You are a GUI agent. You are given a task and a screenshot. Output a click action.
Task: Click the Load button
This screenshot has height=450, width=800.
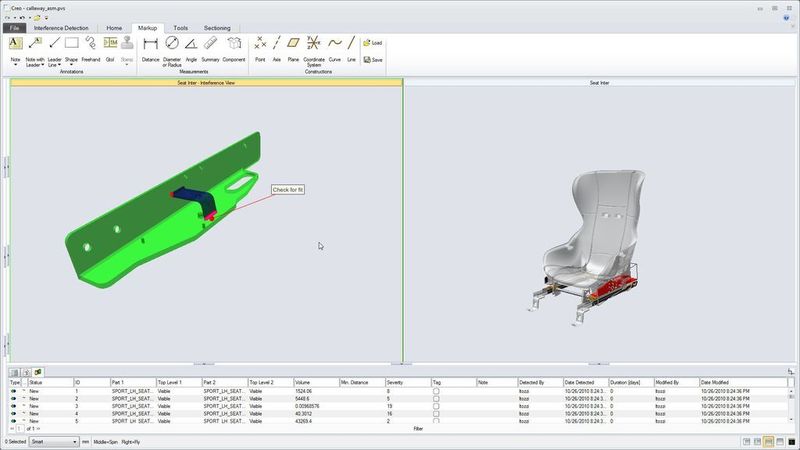pos(372,43)
